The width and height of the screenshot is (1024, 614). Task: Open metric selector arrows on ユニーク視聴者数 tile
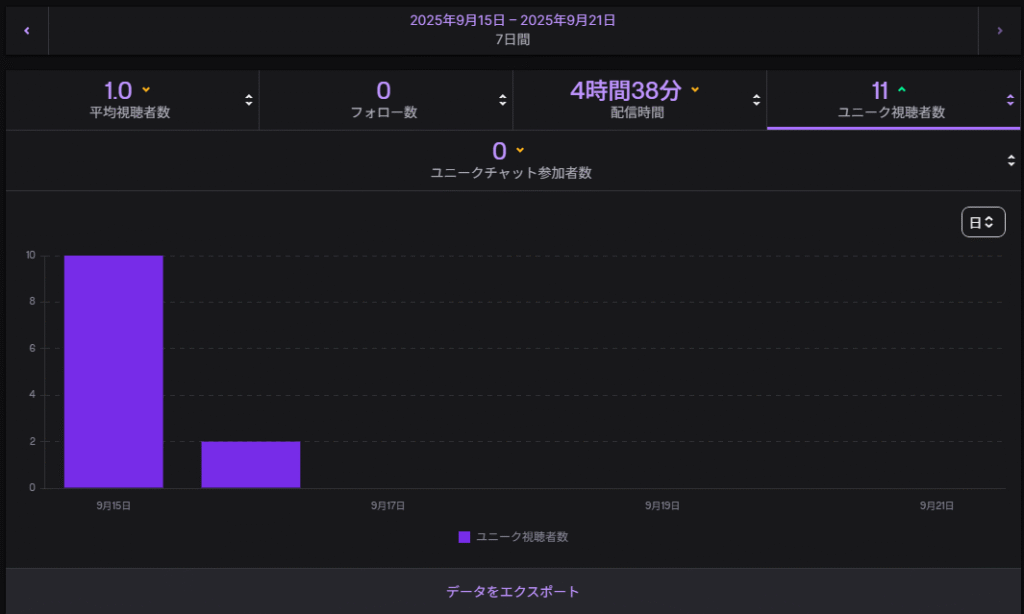(x=1010, y=99)
